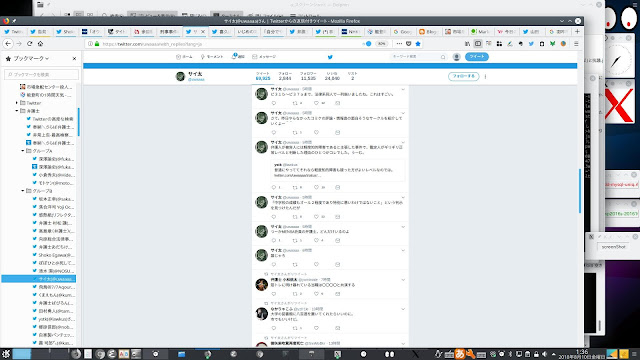
Task: Click the page vertical scrollbar
Action: [x=580, y=191]
